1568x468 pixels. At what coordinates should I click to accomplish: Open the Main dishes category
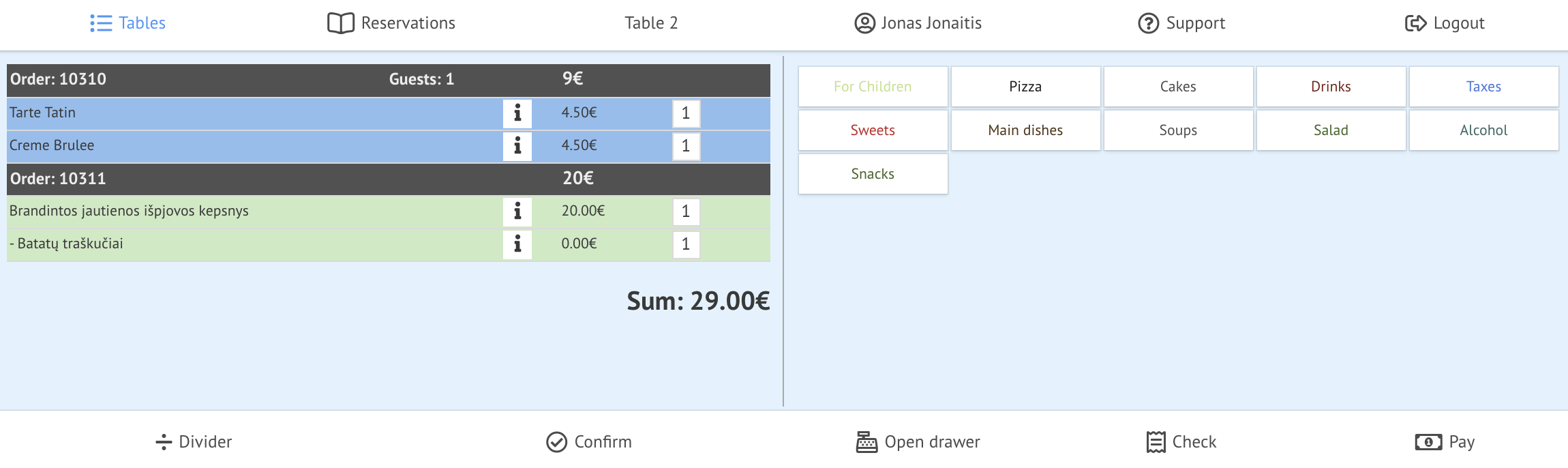[x=1025, y=130]
